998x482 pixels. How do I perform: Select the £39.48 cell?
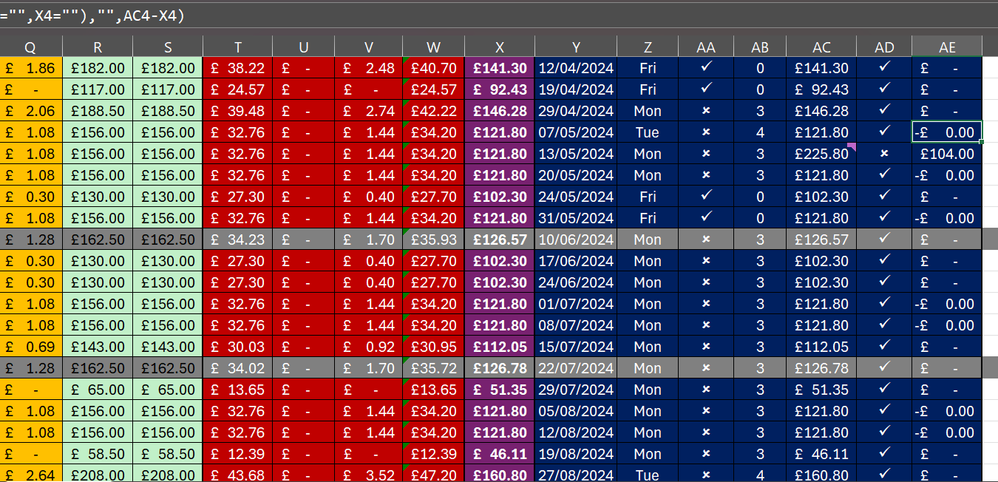coord(237,111)
